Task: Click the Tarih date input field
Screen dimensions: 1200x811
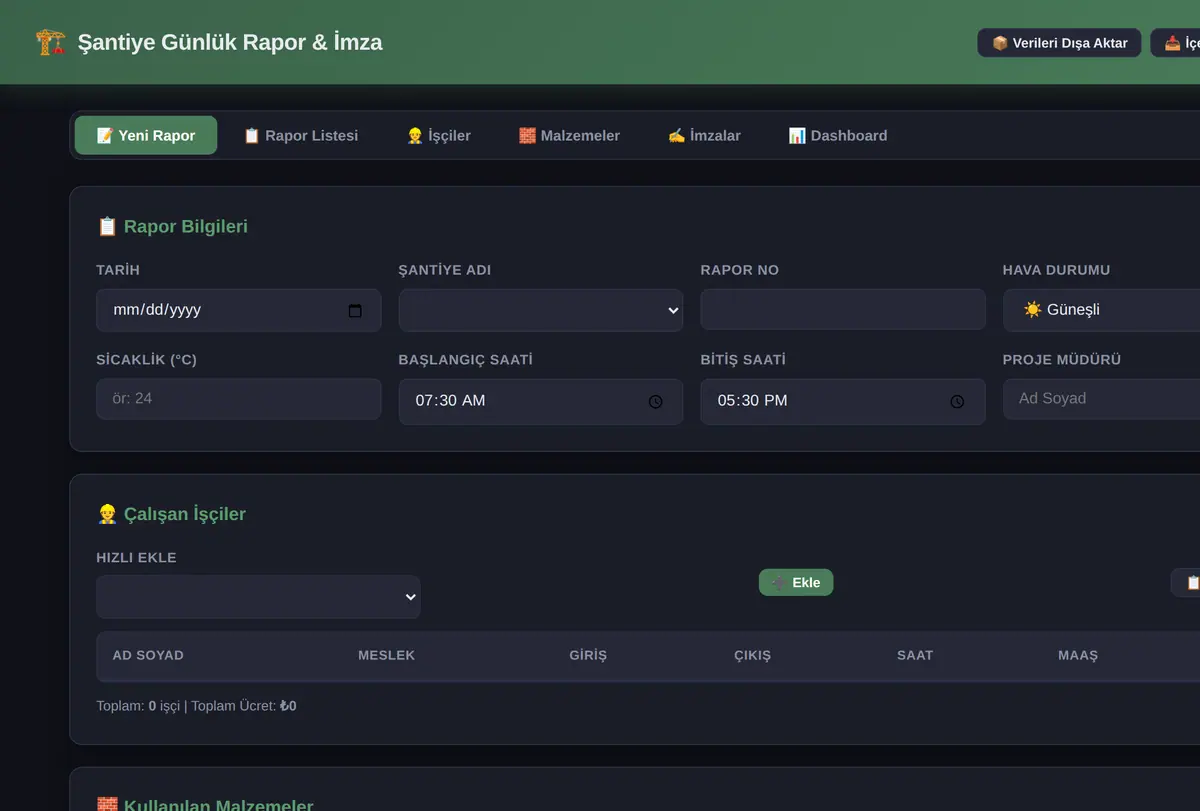Action: pos(238,311)
